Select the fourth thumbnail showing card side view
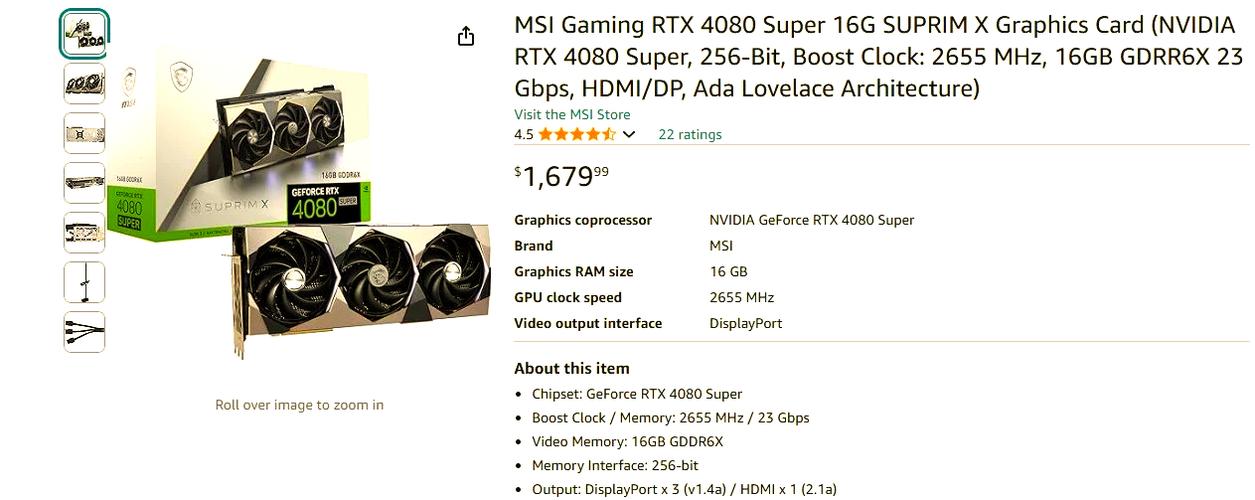 (84, 183)
